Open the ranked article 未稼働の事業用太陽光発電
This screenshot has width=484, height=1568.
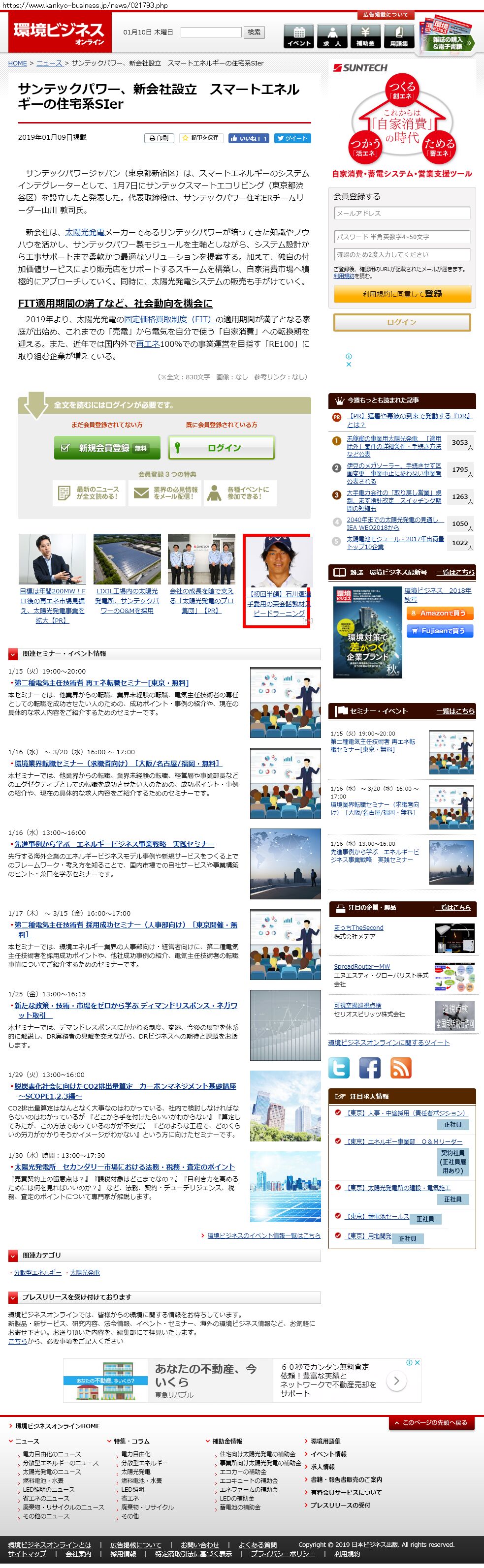[x=394, y=446]
